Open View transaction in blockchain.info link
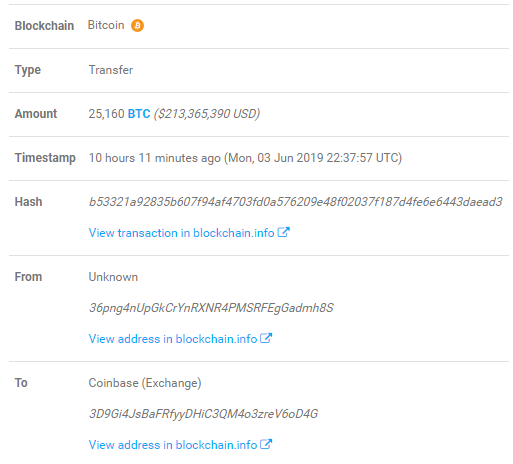The width and height of the screenshot is (513, 464). pos(181,233)
